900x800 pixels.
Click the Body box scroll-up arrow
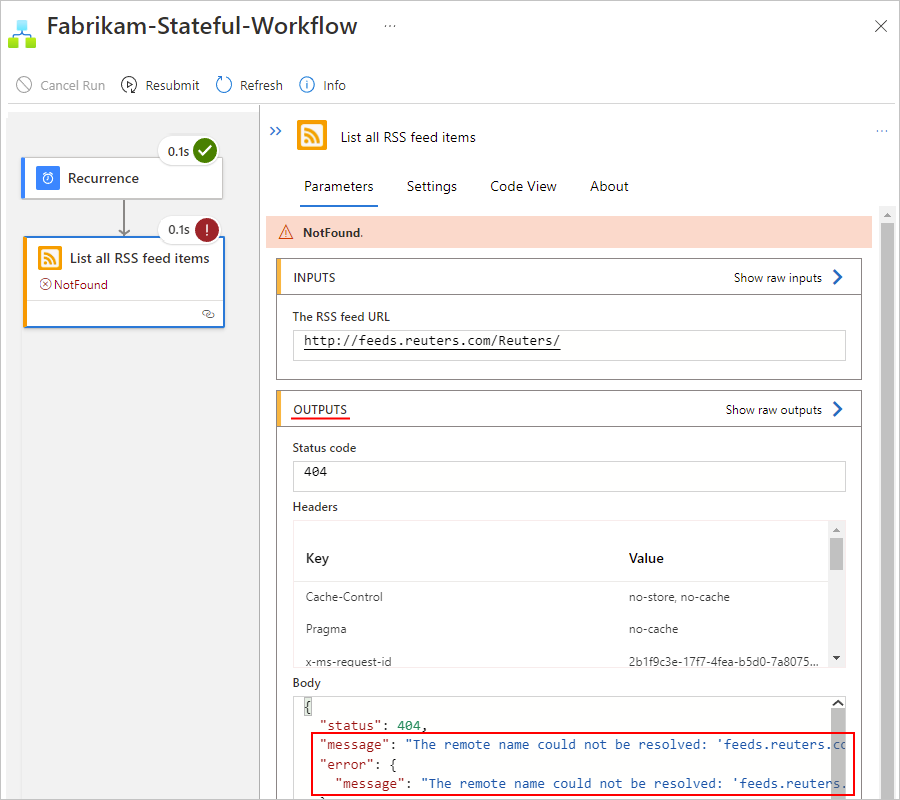point(838,703)
